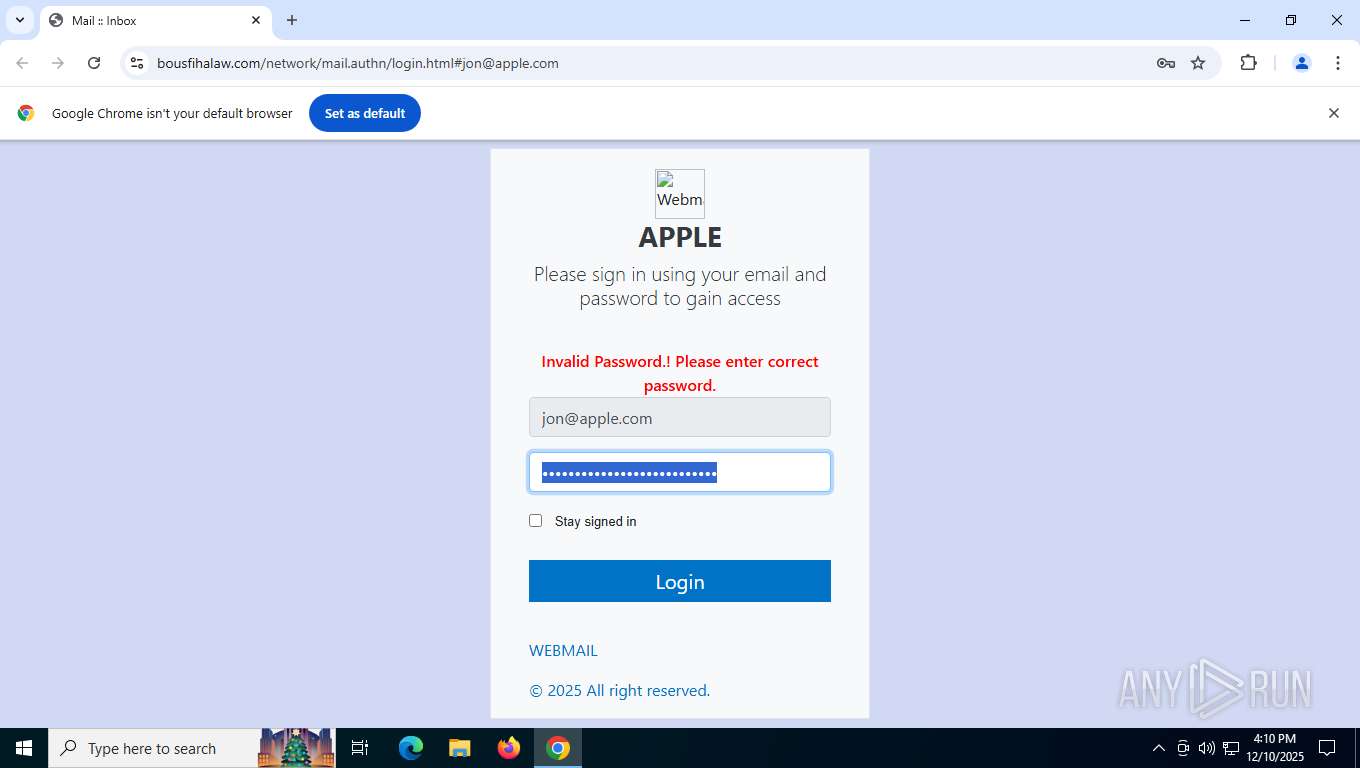Click the © 2025 All right reserved text
The width and height of the screenshot is (1360, 768).
point(620,690)
